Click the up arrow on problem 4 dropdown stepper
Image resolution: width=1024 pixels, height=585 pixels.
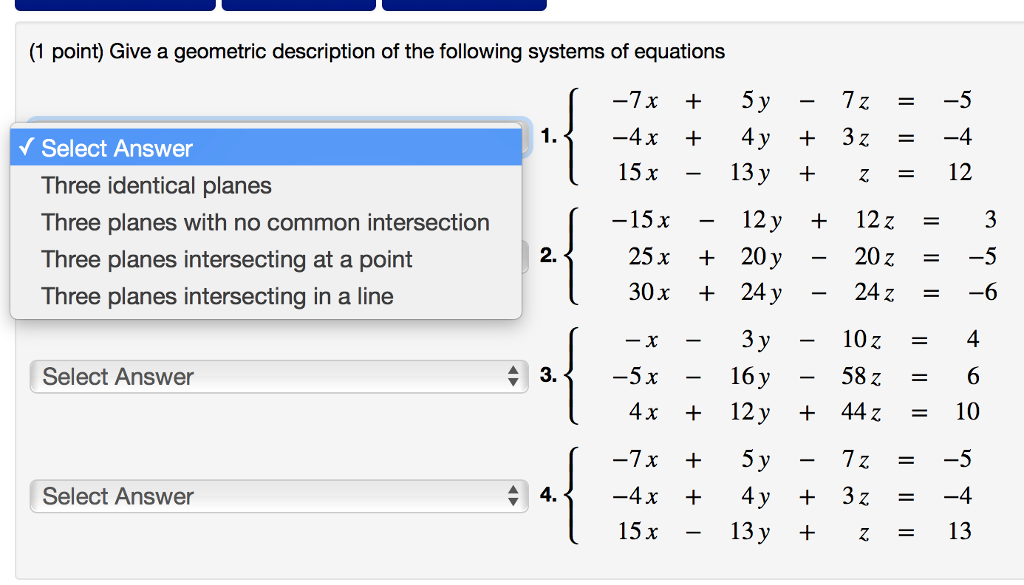[512, 491]
